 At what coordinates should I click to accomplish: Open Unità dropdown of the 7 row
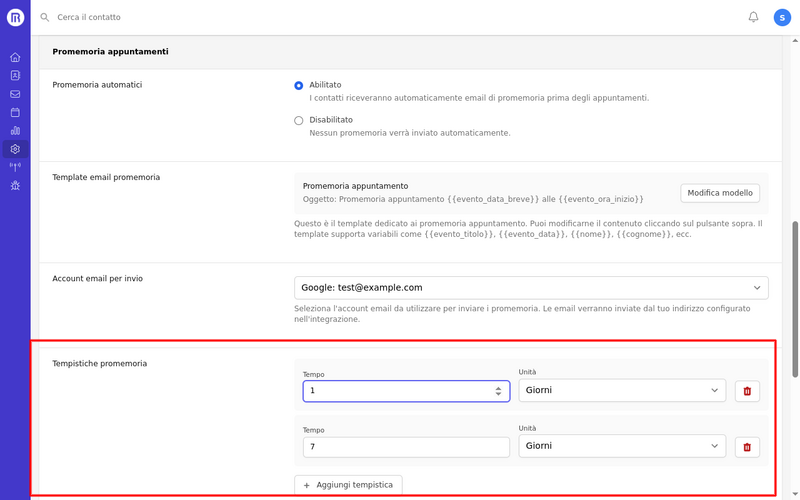(x=622, y=446)
